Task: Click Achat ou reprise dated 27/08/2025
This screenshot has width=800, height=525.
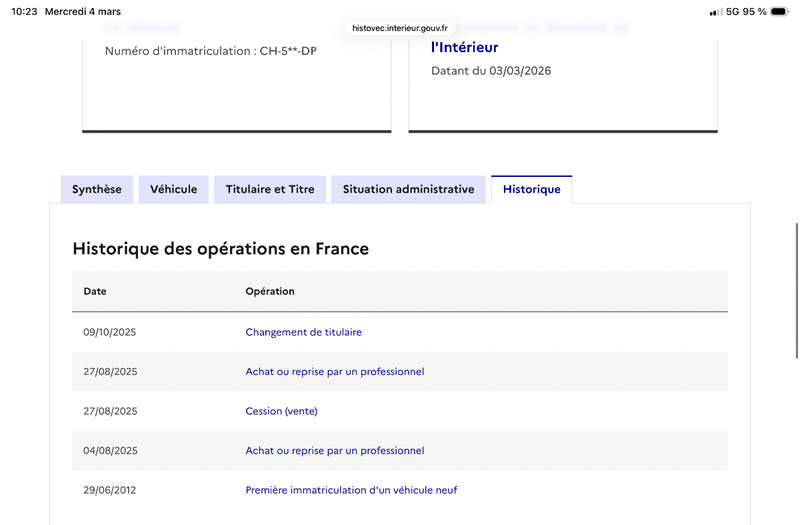Action: 334,372
